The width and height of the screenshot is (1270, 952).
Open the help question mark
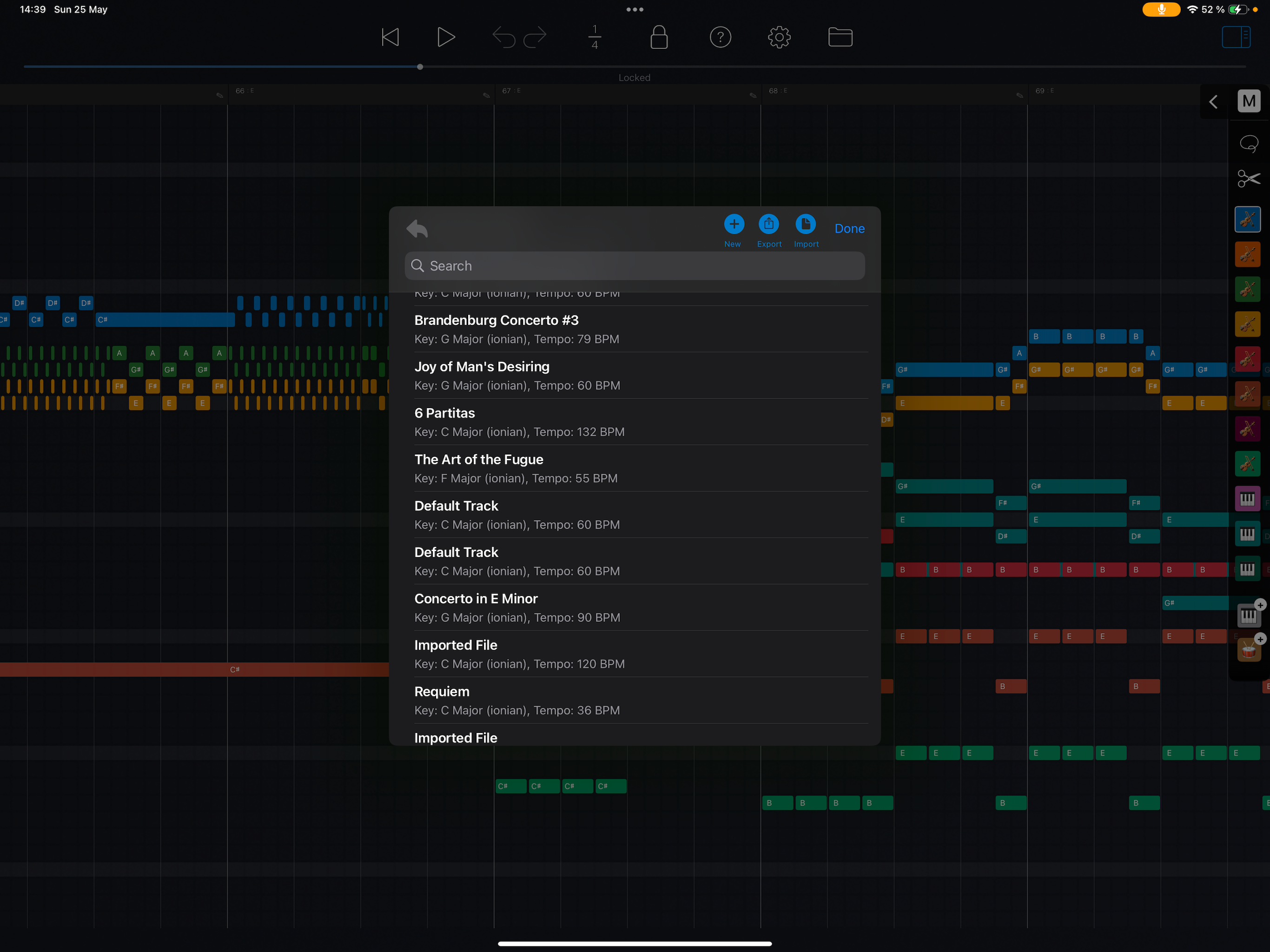click(x=720, y=37)
